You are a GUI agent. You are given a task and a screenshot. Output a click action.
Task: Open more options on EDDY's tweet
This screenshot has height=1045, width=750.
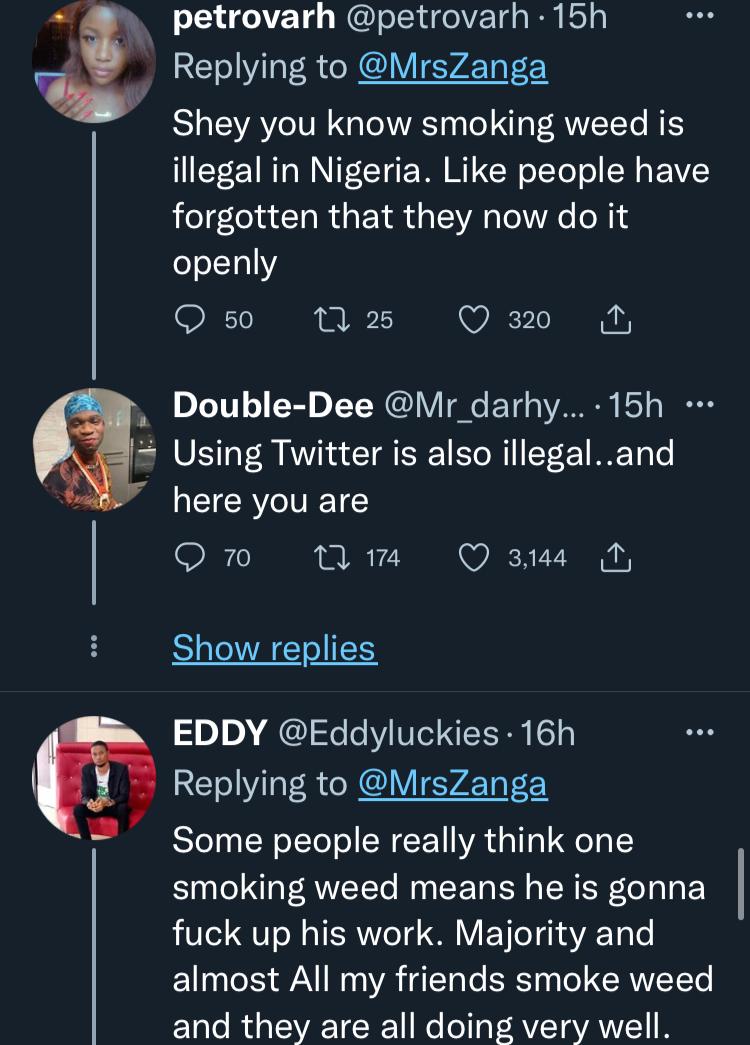699,733
